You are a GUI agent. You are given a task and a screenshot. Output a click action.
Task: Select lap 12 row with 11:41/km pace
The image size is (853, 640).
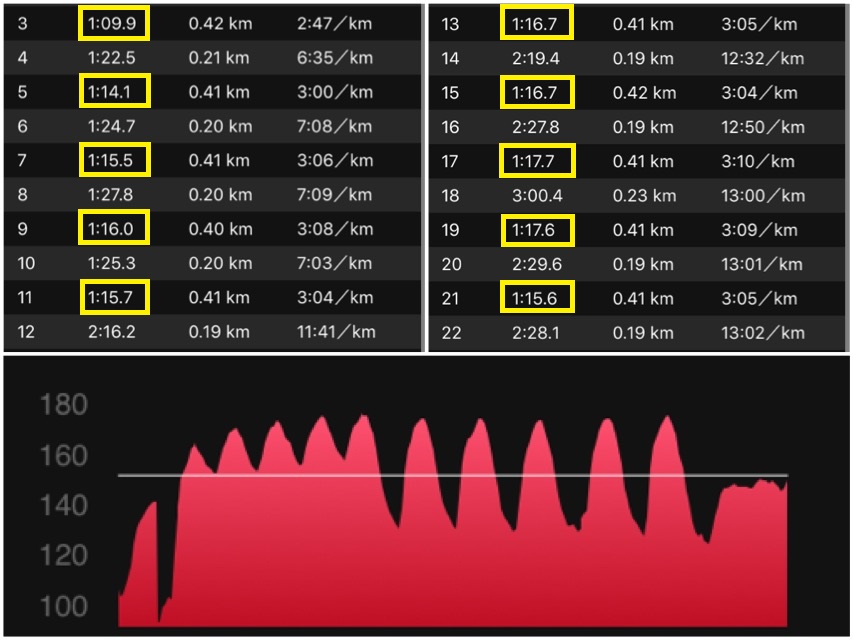tap(212, 332)
